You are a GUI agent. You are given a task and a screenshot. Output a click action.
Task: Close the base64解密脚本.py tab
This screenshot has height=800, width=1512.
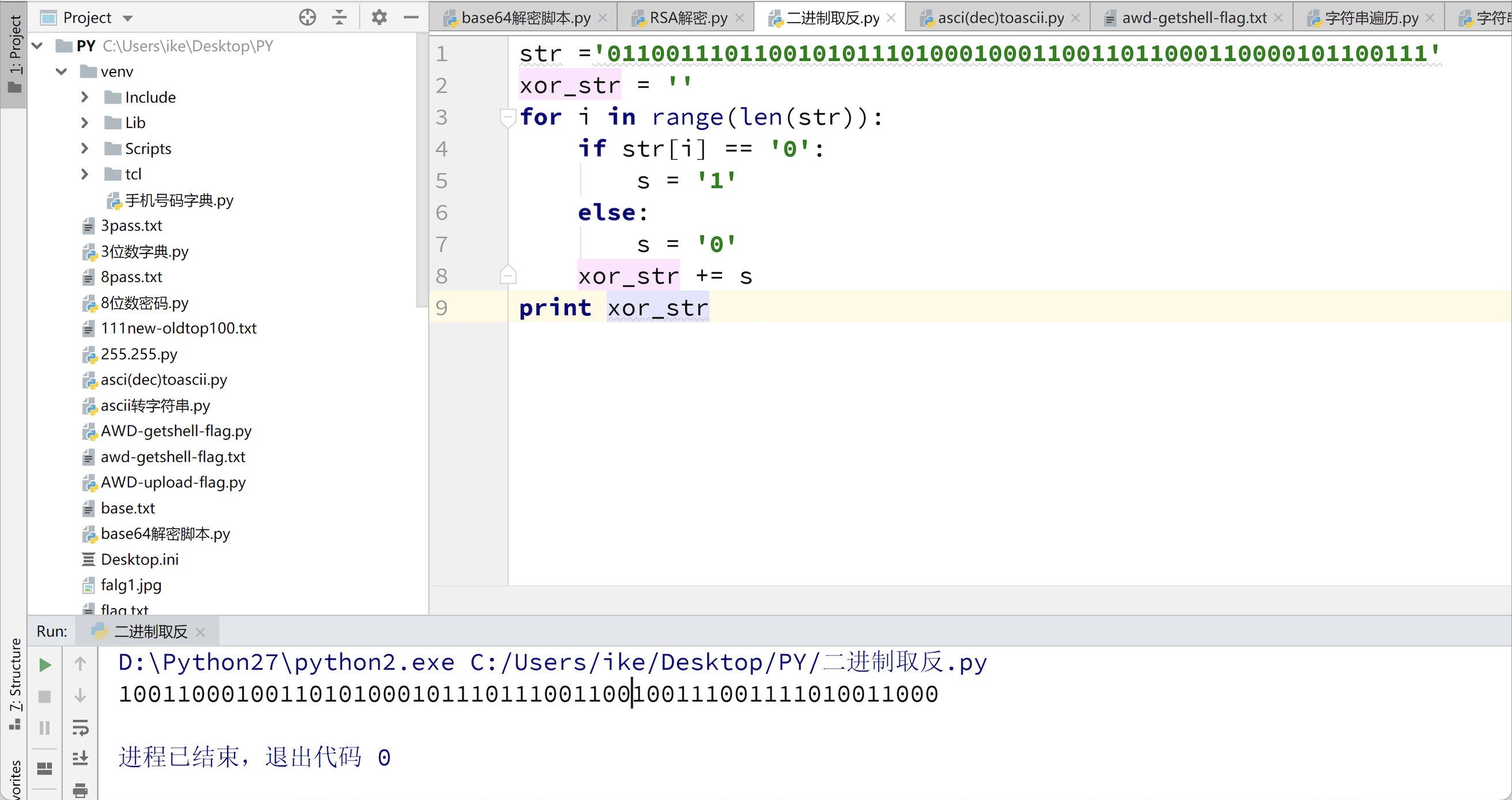(x=603, y=17)
